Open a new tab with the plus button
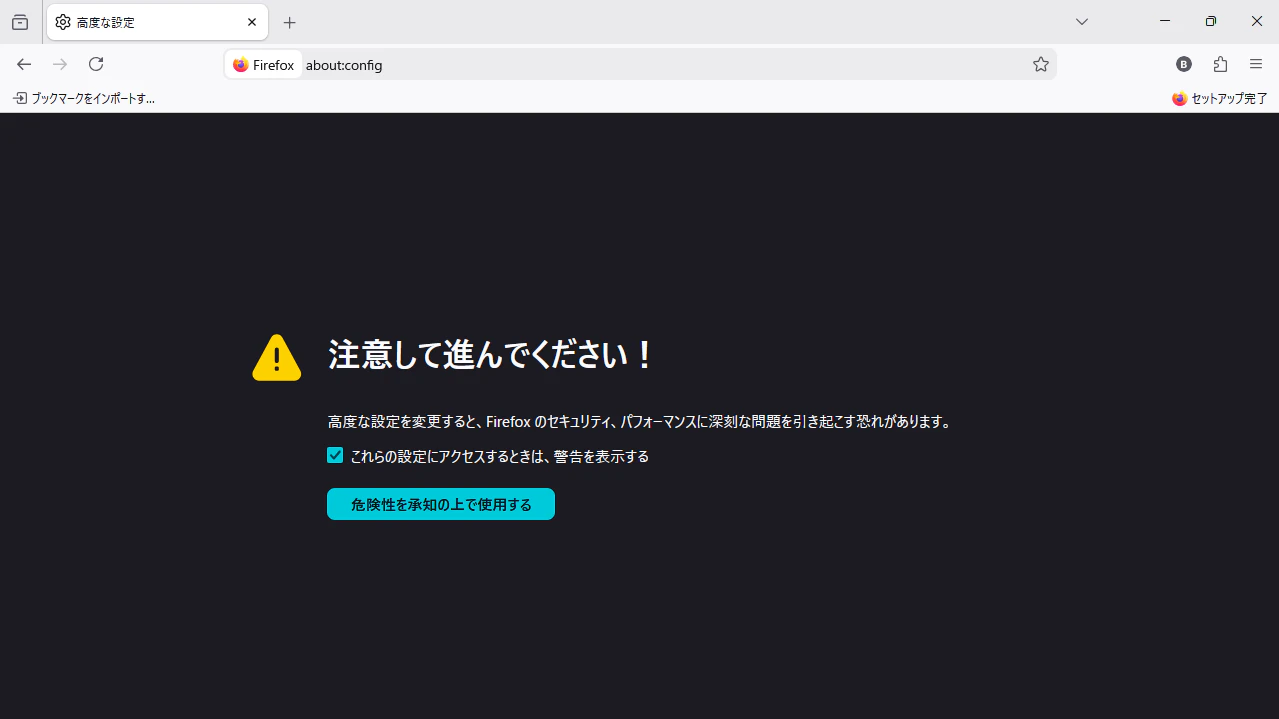The height and width of the screenshot is (719, 1279). click(290, 22)
